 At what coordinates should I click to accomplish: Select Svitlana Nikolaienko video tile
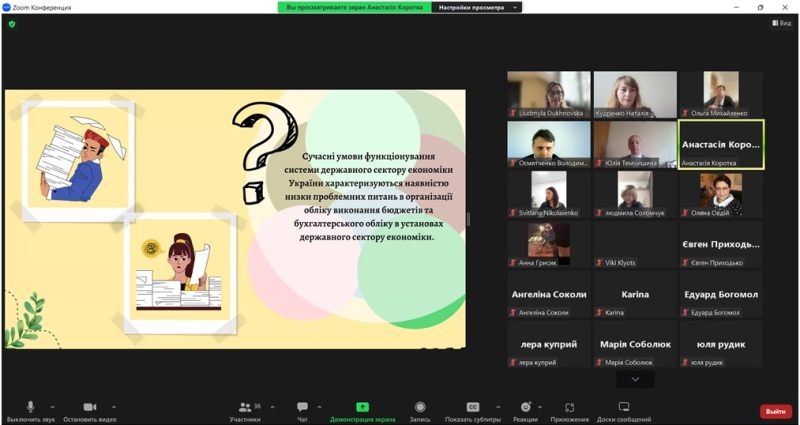click(549, 194)
